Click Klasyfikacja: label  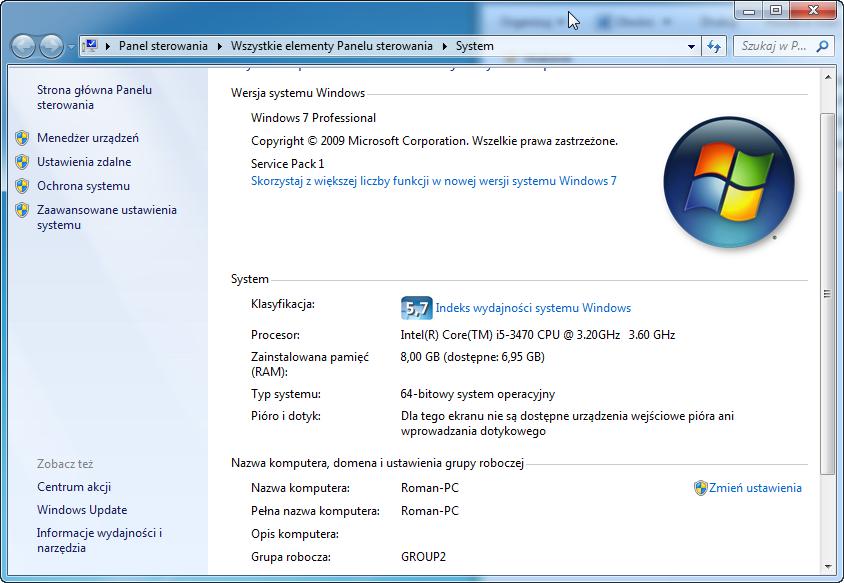click(x=283, y=304)
